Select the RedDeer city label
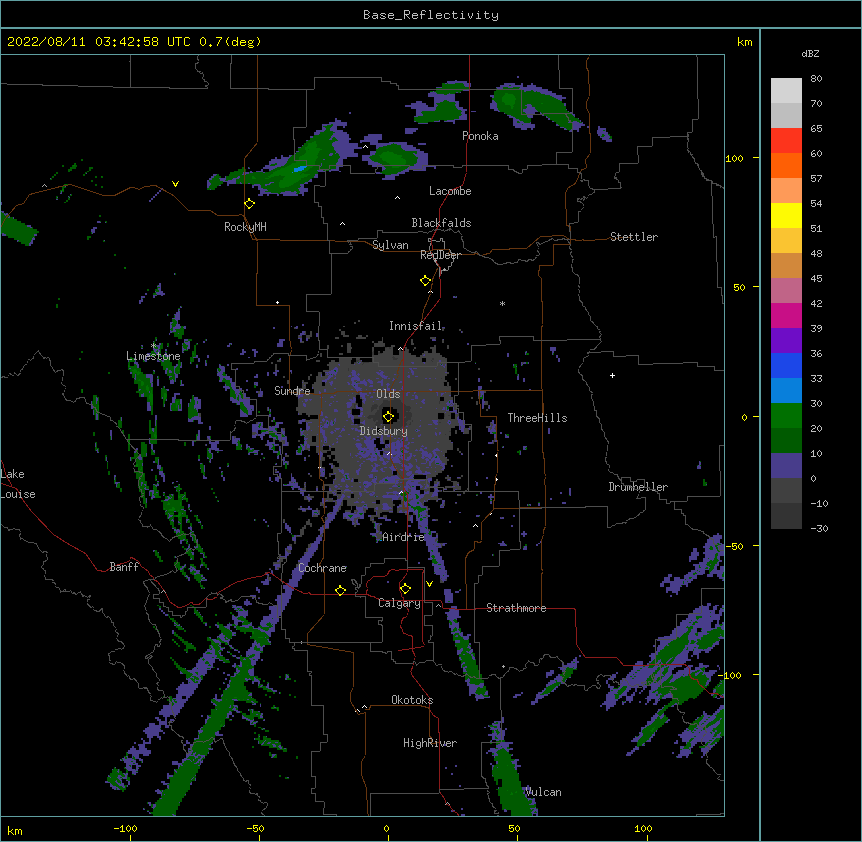 440,255
